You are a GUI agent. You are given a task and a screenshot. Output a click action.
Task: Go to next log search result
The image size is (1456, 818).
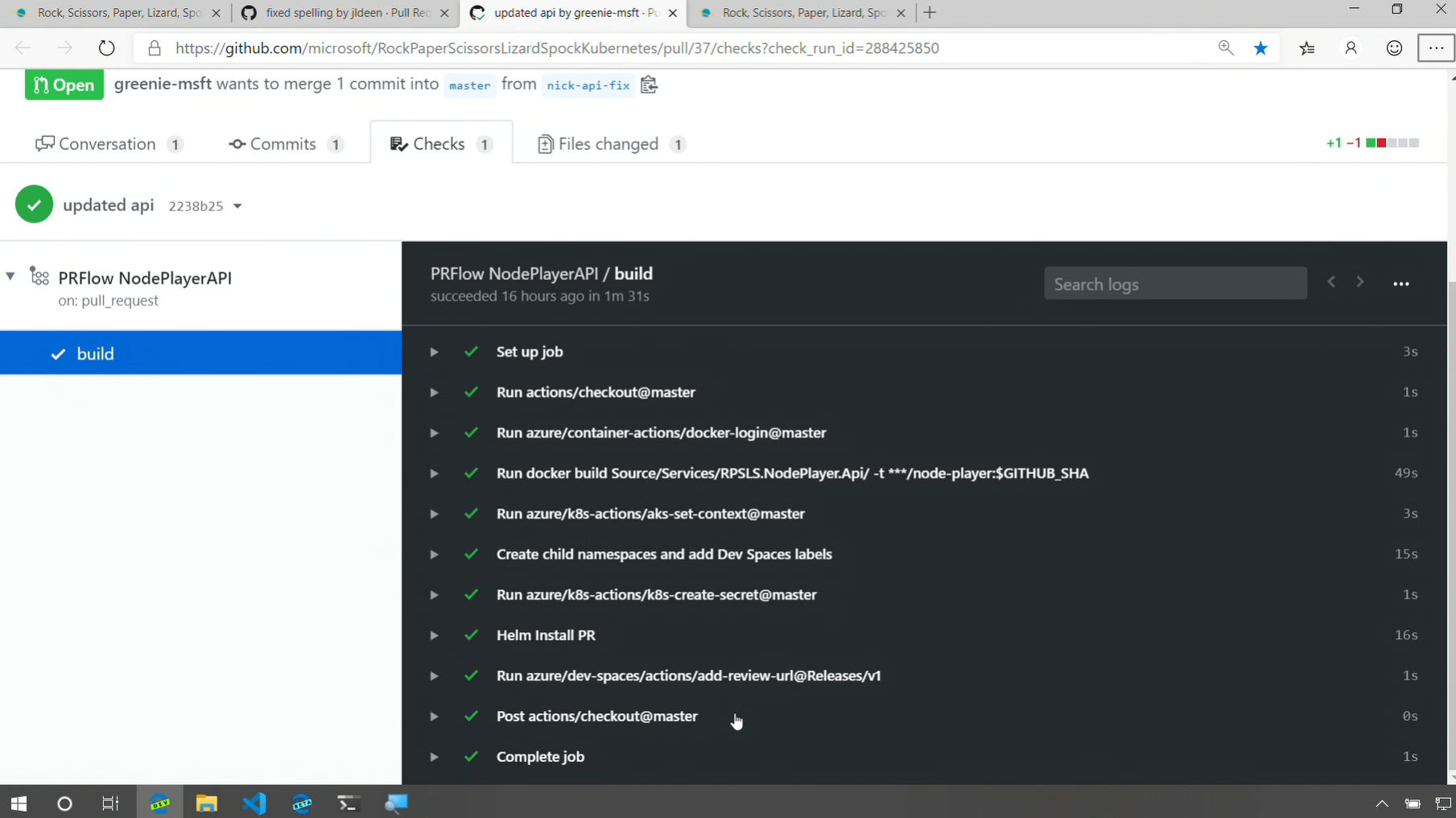pyautogui.click(x=1360, y=283)
